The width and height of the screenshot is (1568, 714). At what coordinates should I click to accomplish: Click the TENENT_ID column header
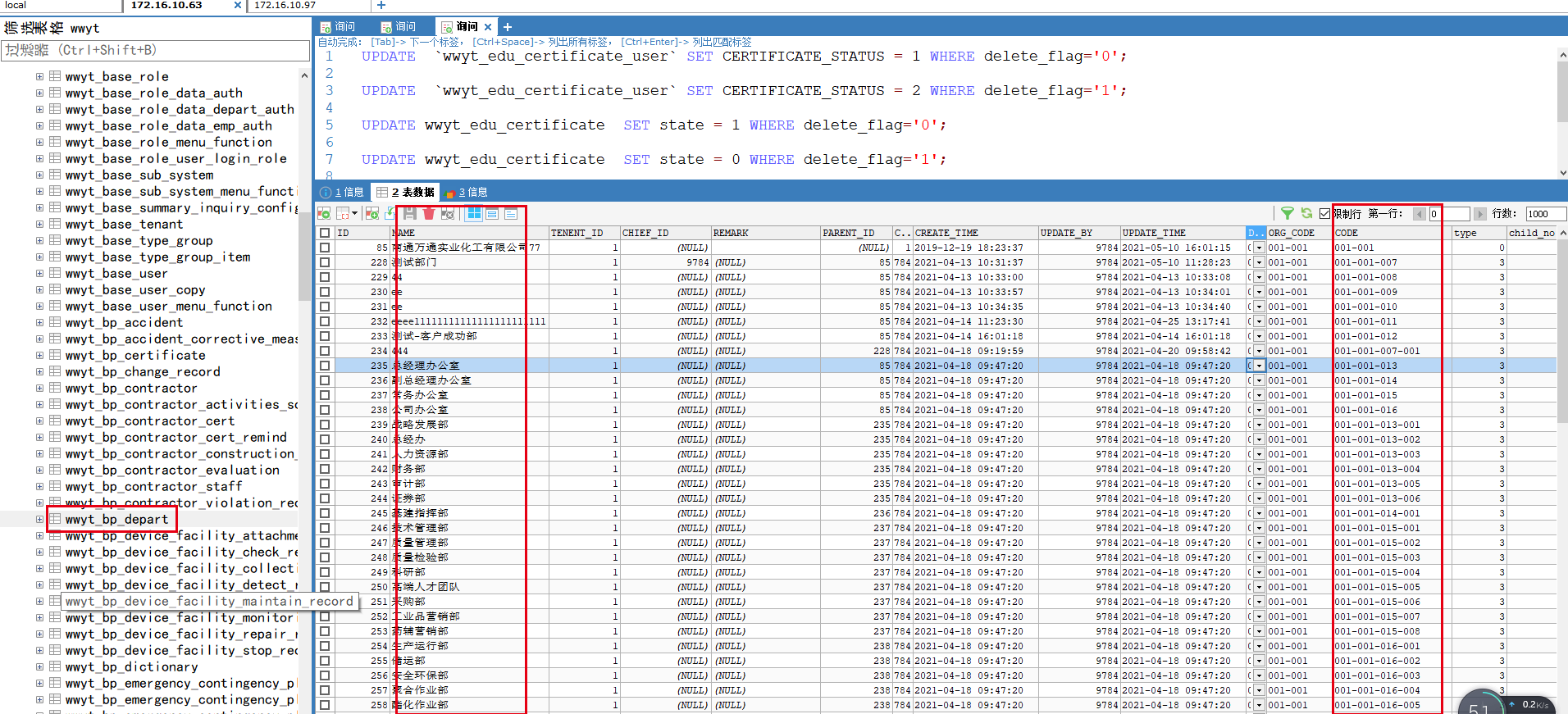pyautogui.click(x=584, y=233)
